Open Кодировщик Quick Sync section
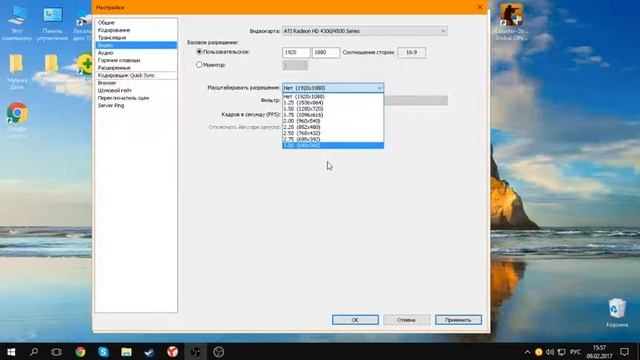640x360 pixels. (x=136, y=76)
